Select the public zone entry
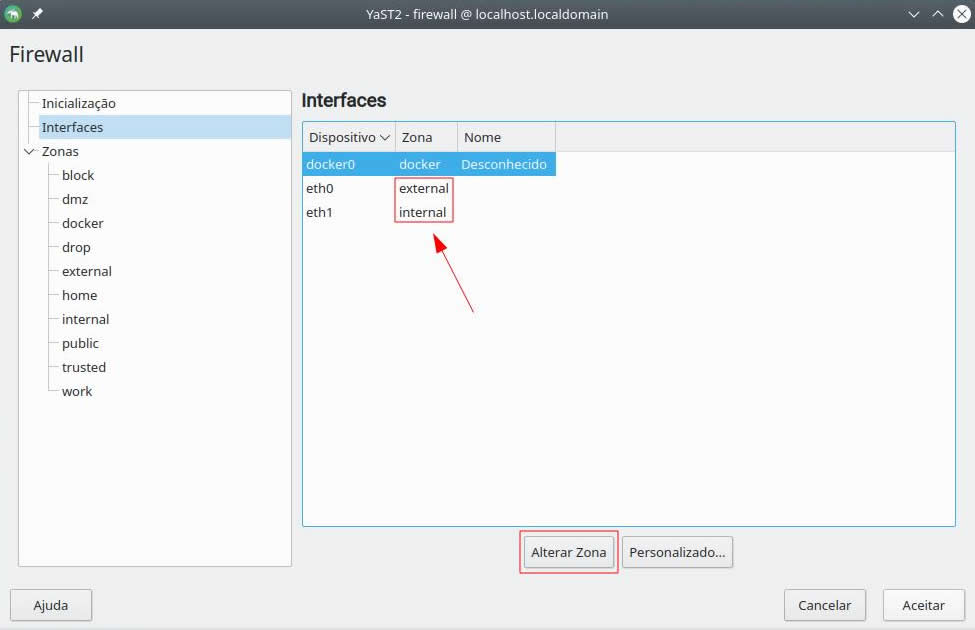The width and height of the screenshot is (975, 630). pos(80,343)
